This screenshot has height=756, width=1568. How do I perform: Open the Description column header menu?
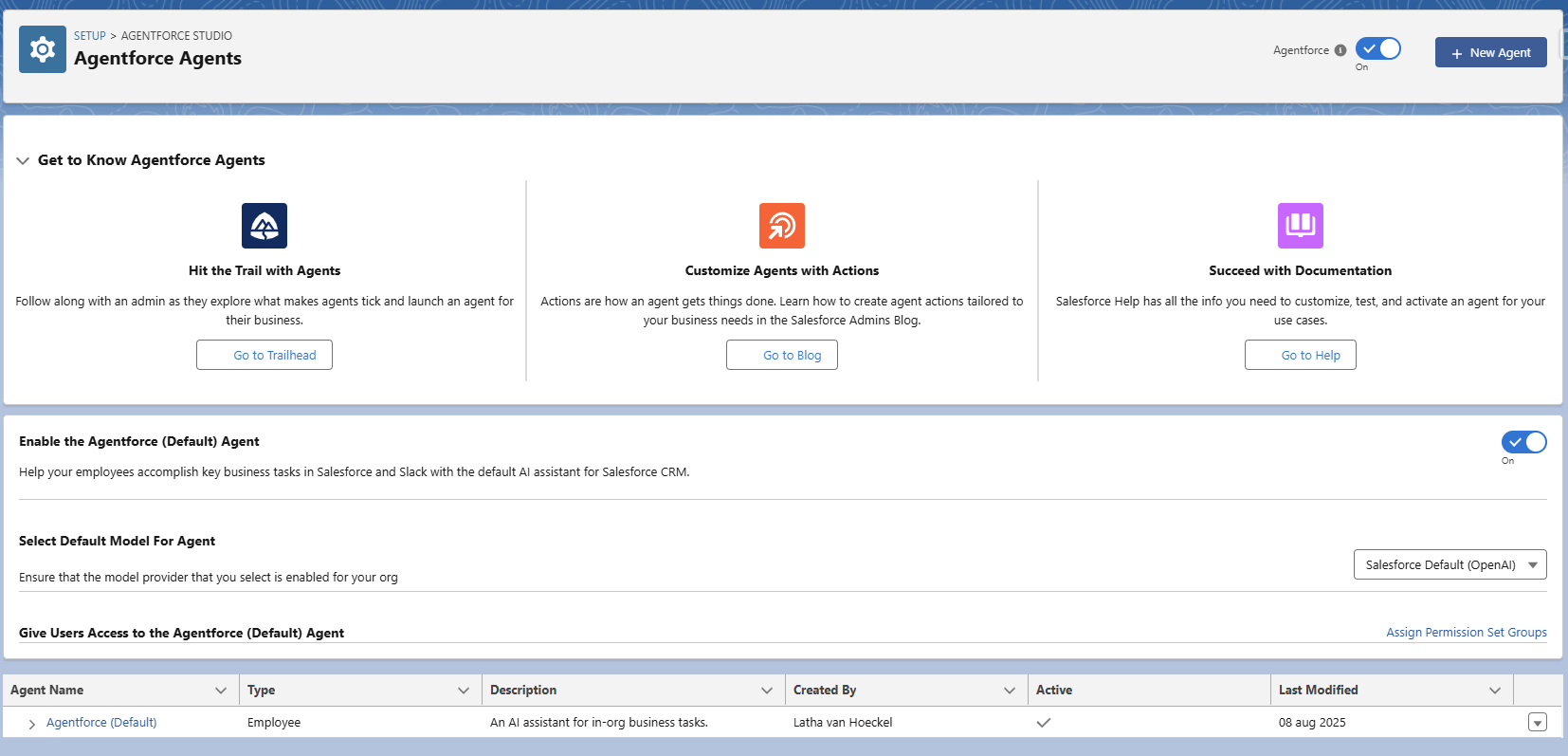tap(767, 691)
